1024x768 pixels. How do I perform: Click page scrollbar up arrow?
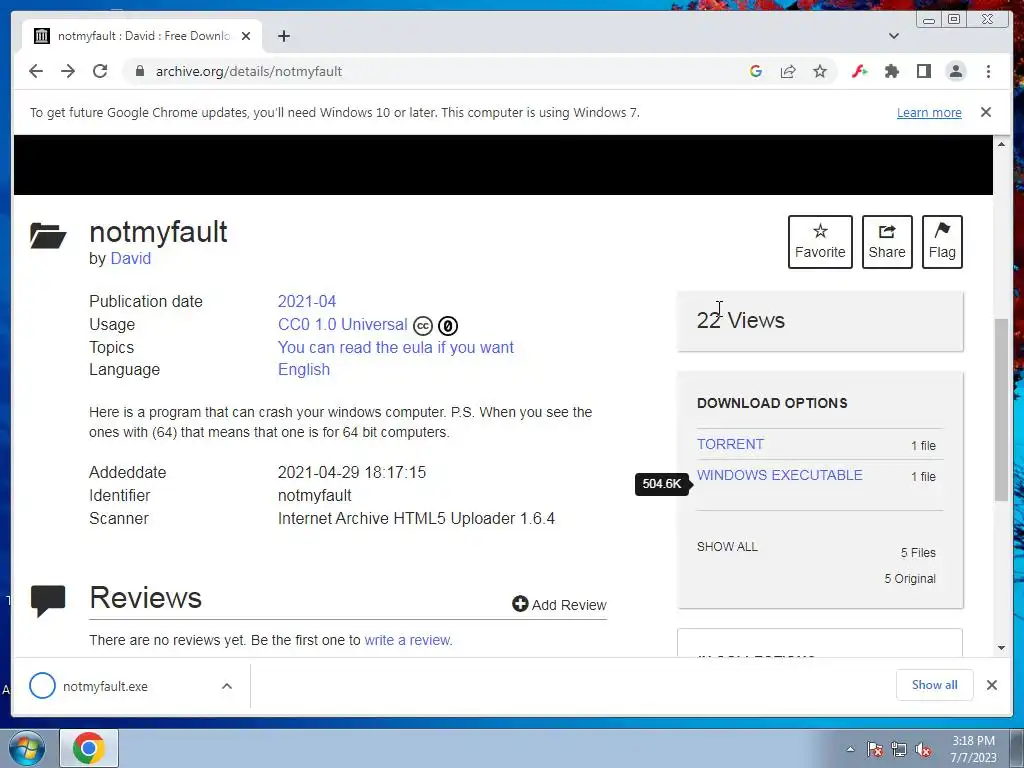[x=1001, y=144]
